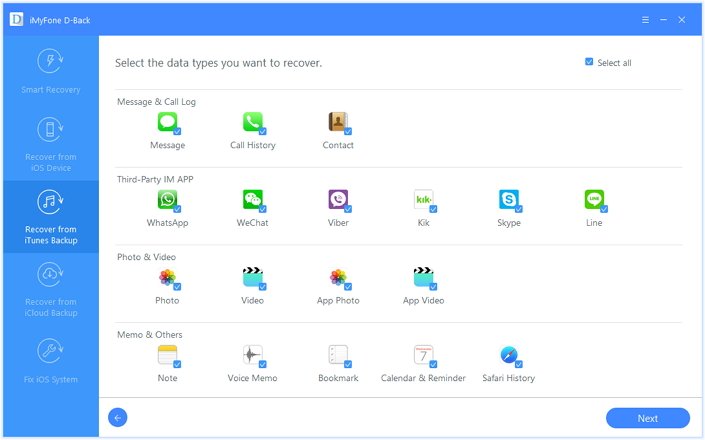Click the App Video label
The width and height of the screenshot is (705, 440).
424,301
